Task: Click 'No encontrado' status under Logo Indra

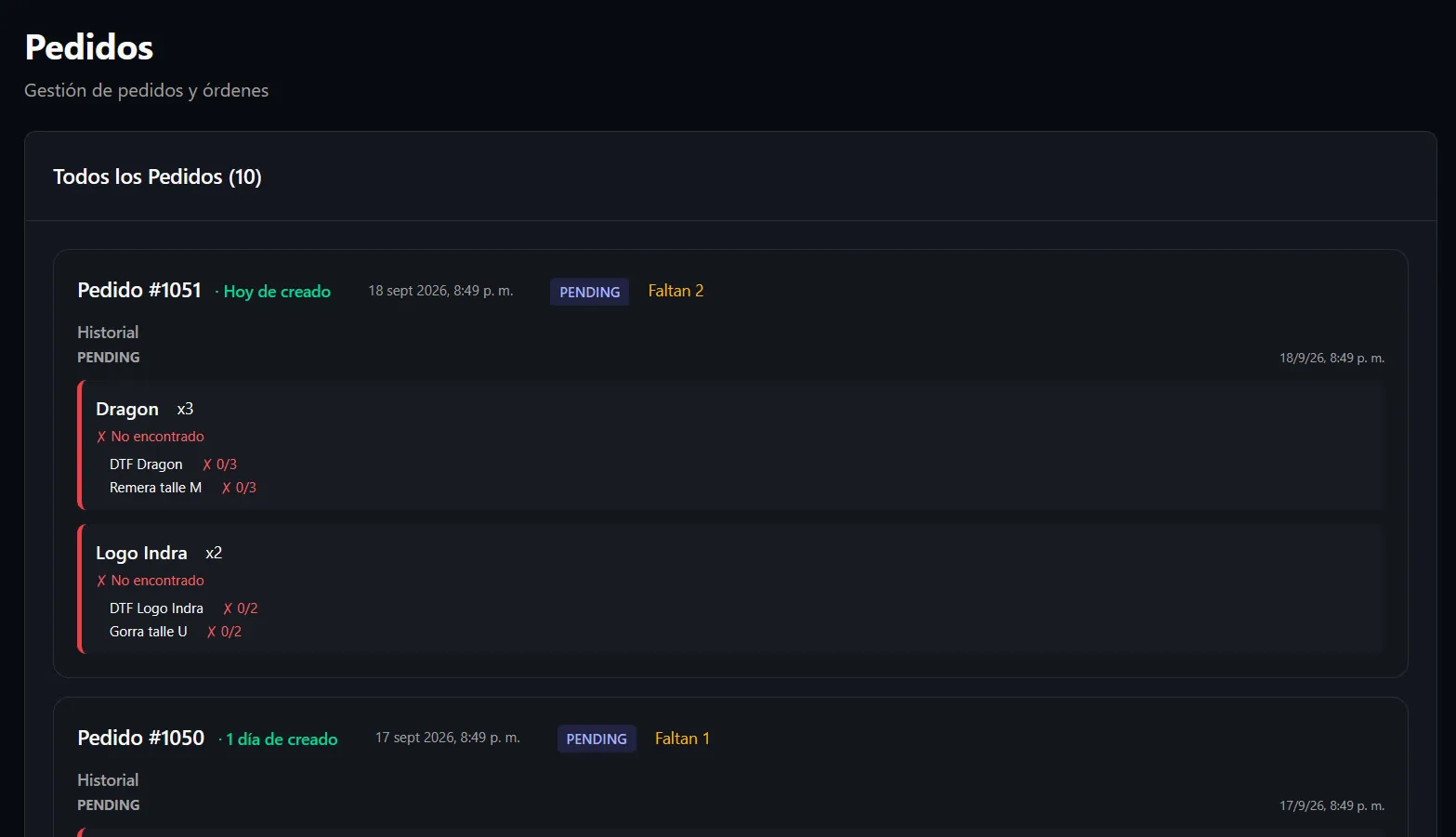Action: click(151, 581)
